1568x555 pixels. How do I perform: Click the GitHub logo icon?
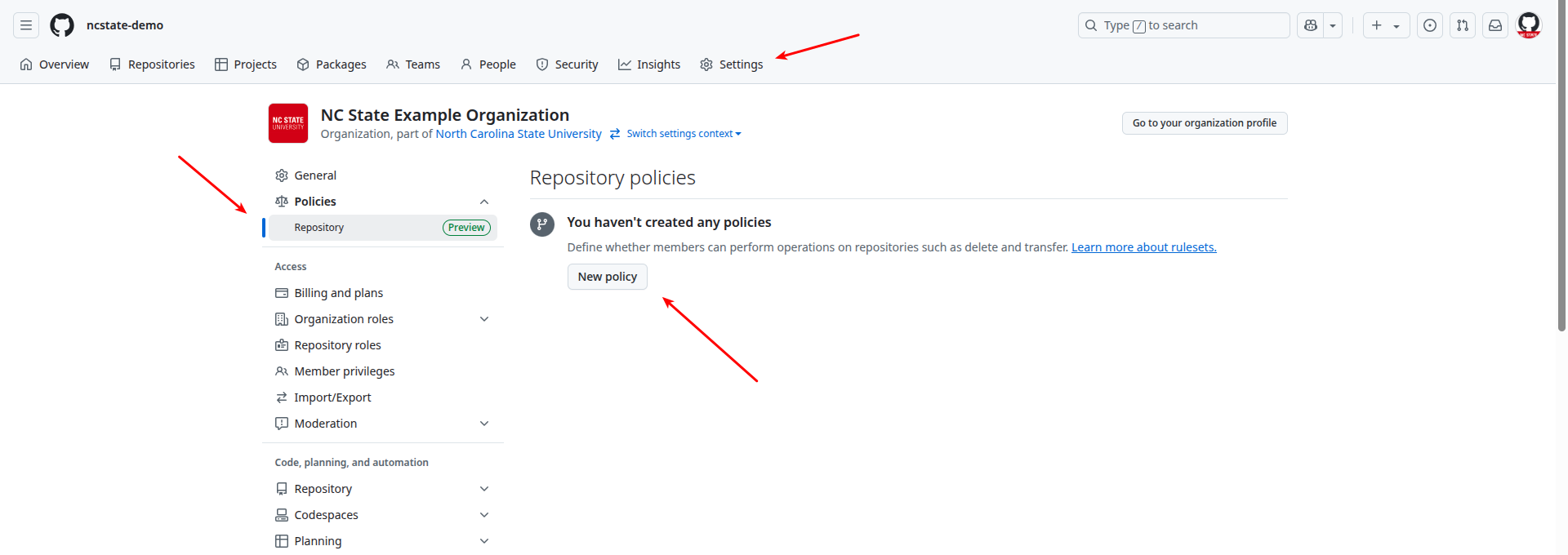(62, 25)
